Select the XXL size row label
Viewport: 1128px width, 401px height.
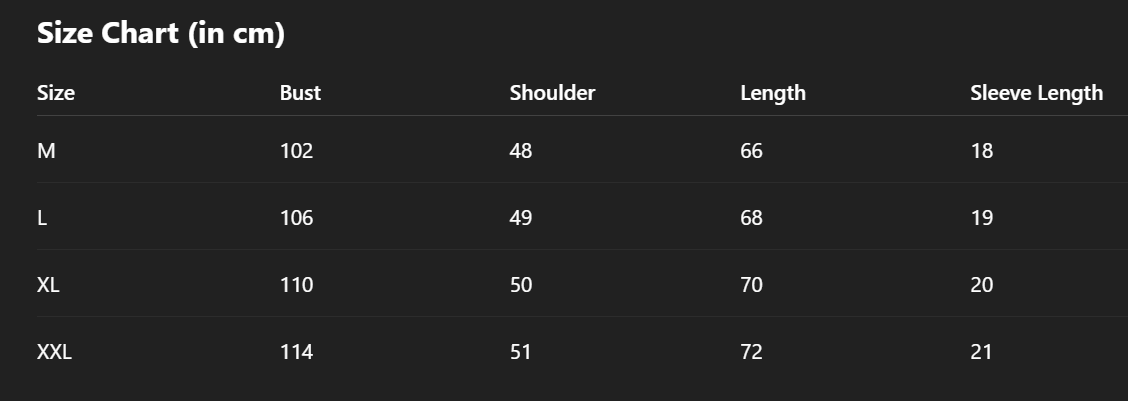(x=54, y=351)
